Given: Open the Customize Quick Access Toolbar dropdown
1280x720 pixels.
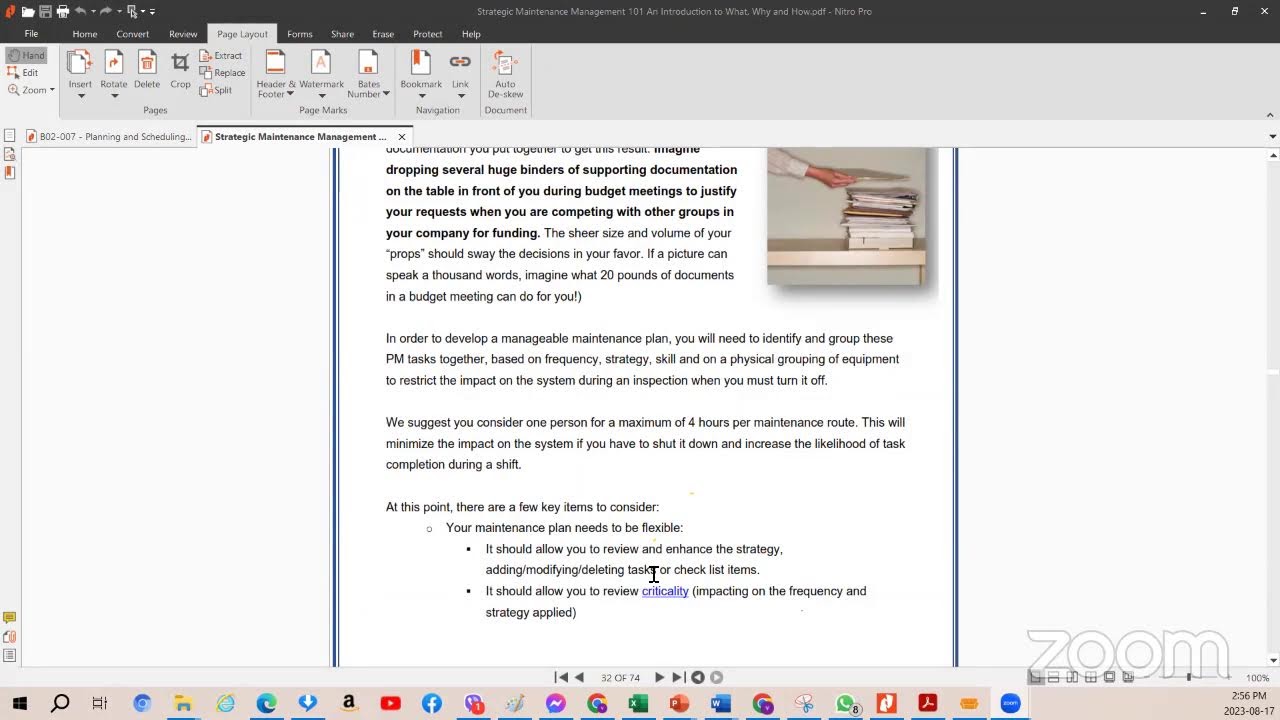Looking at the screenshot, I should tap(153, 12).
